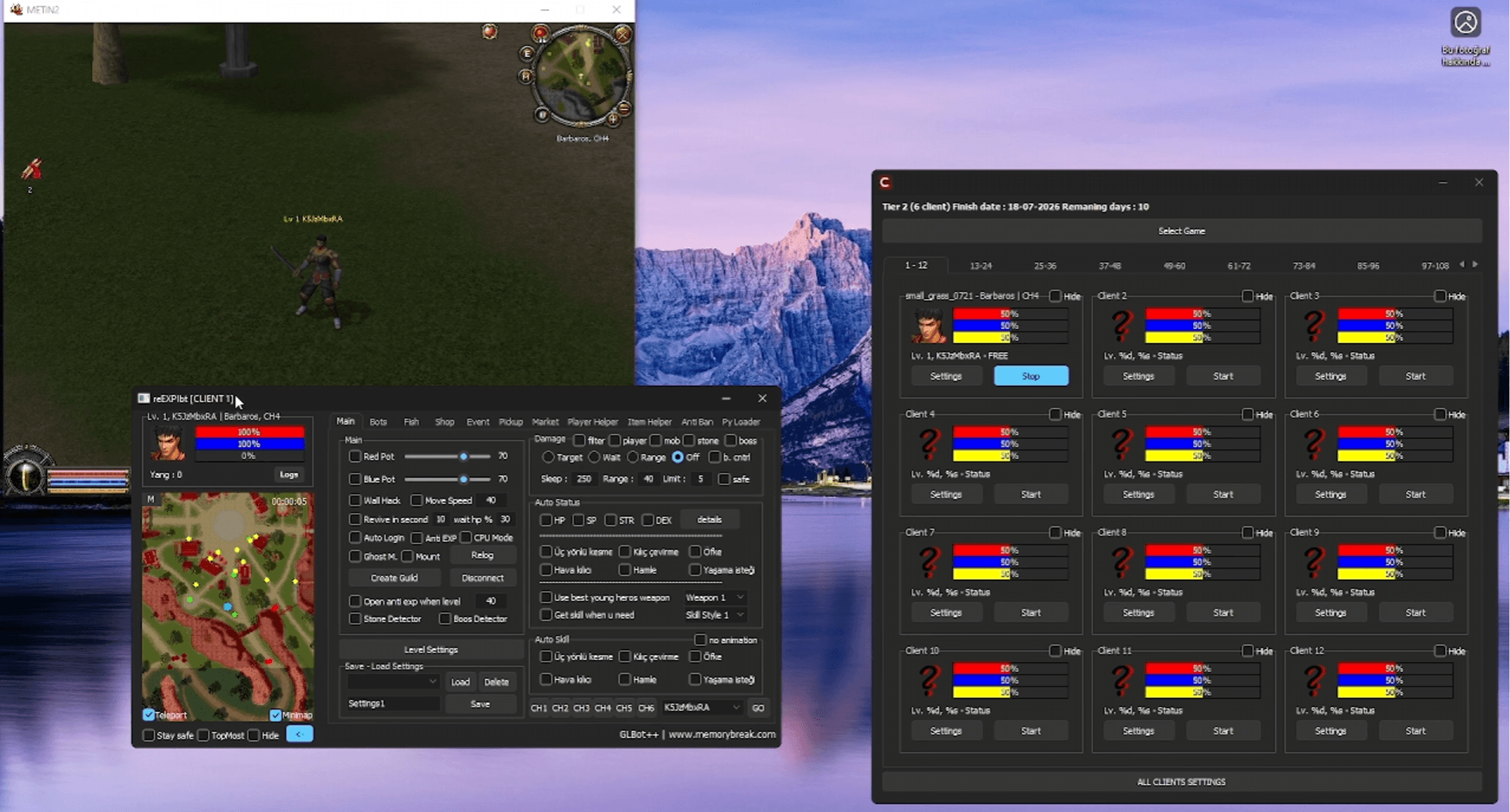
Task: Click the blue collapse arrow button beside Hide
Action: pyautogui.click(x=299, y=734)
